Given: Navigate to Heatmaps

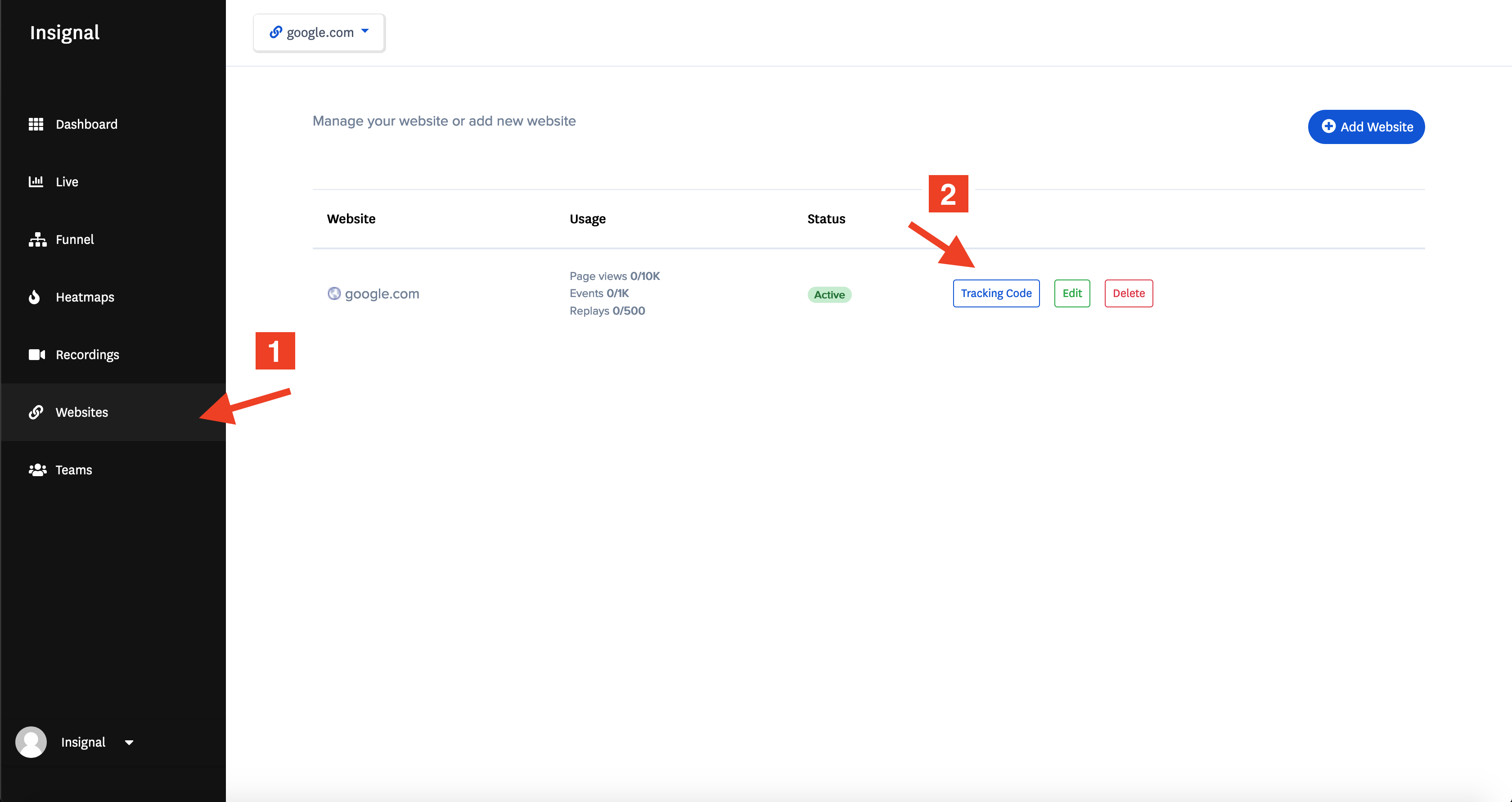Looking at the screenshot, I should click(113, 297).
